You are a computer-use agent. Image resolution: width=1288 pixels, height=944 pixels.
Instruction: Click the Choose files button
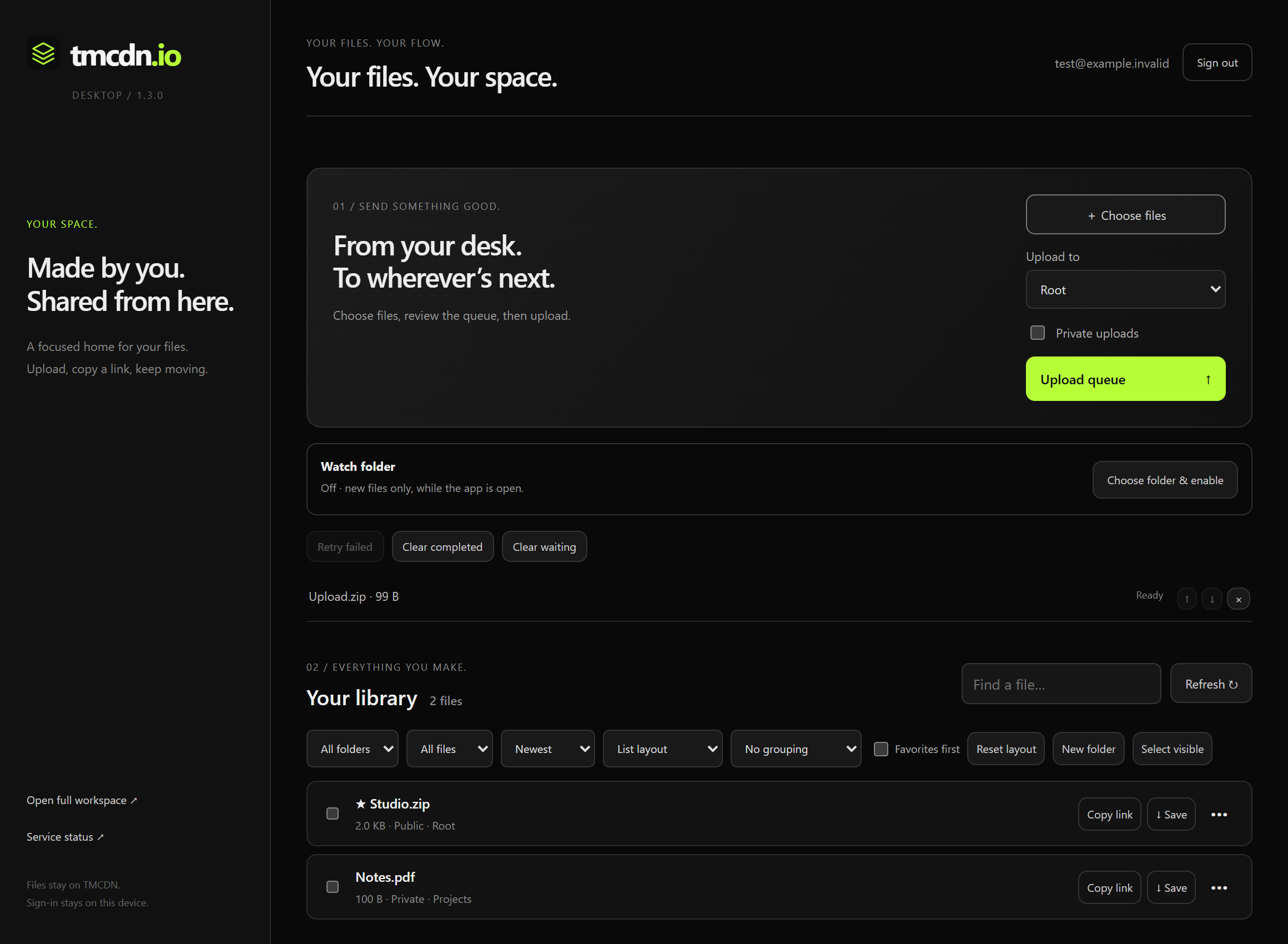pyautogui.click(x=1125, y=215)
